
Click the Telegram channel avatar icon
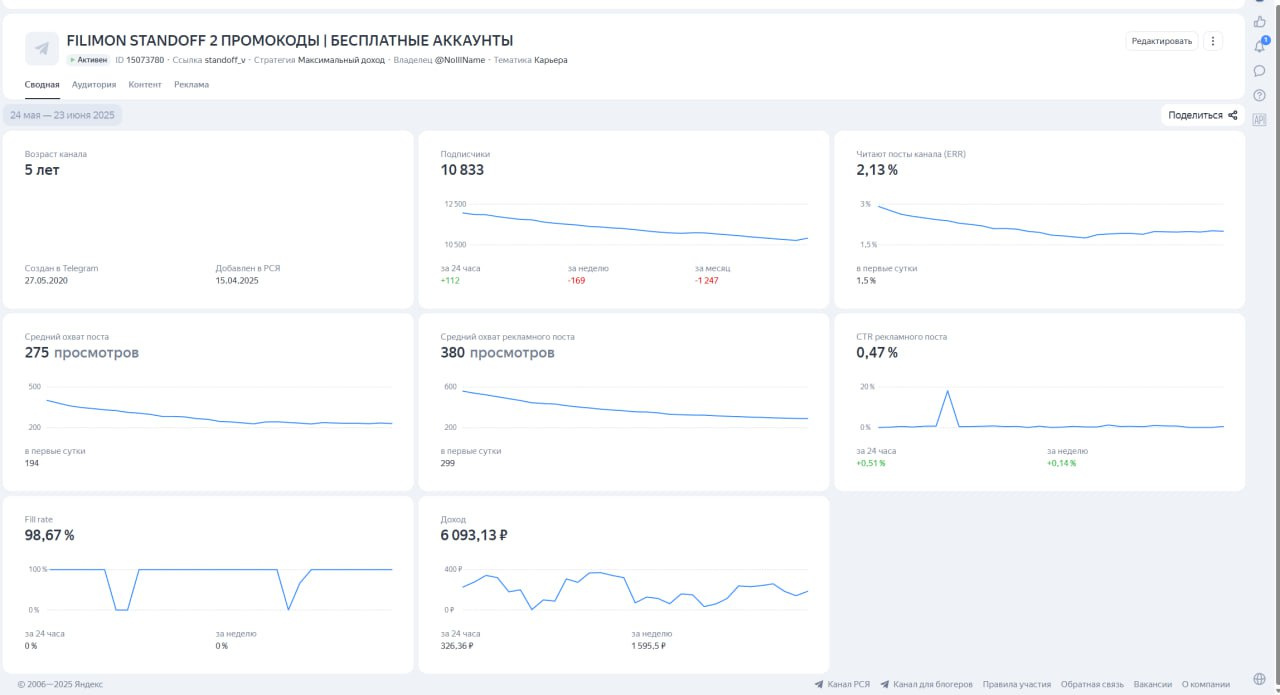(x=42, y=48)
